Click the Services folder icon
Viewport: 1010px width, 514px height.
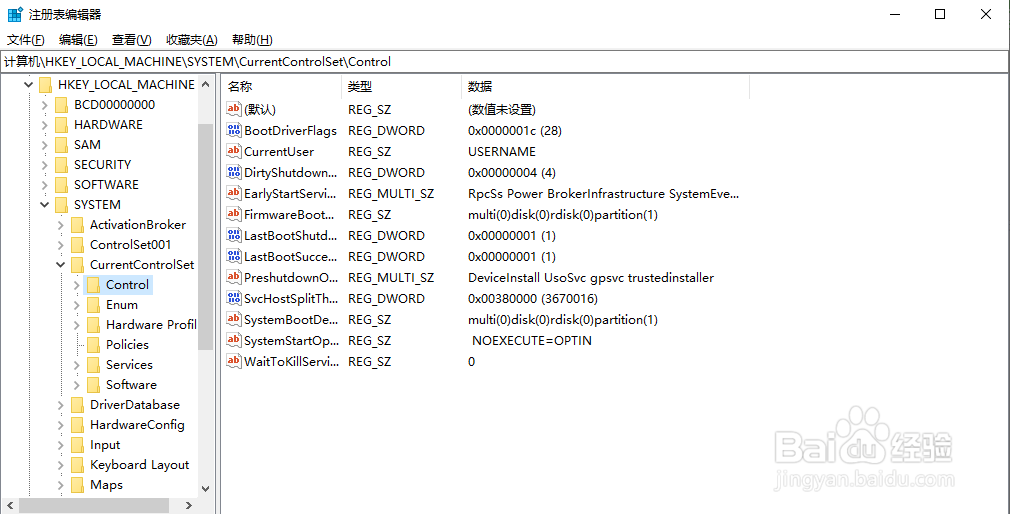click(93, 365)
